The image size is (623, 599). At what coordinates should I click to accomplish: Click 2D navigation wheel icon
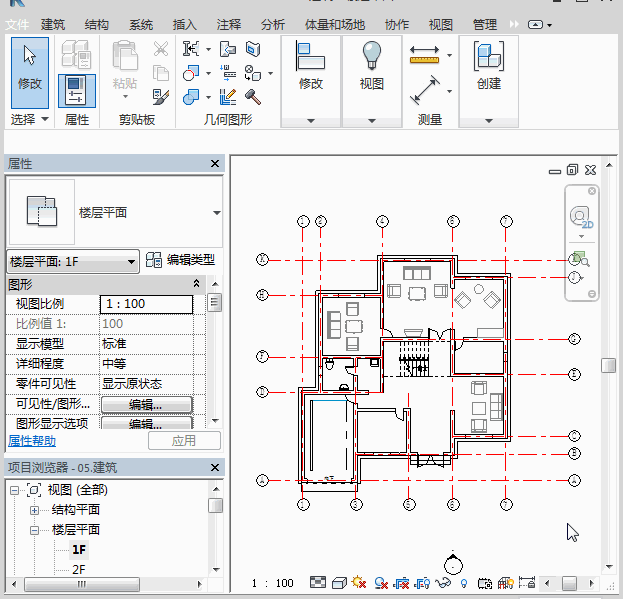point(579,217)
